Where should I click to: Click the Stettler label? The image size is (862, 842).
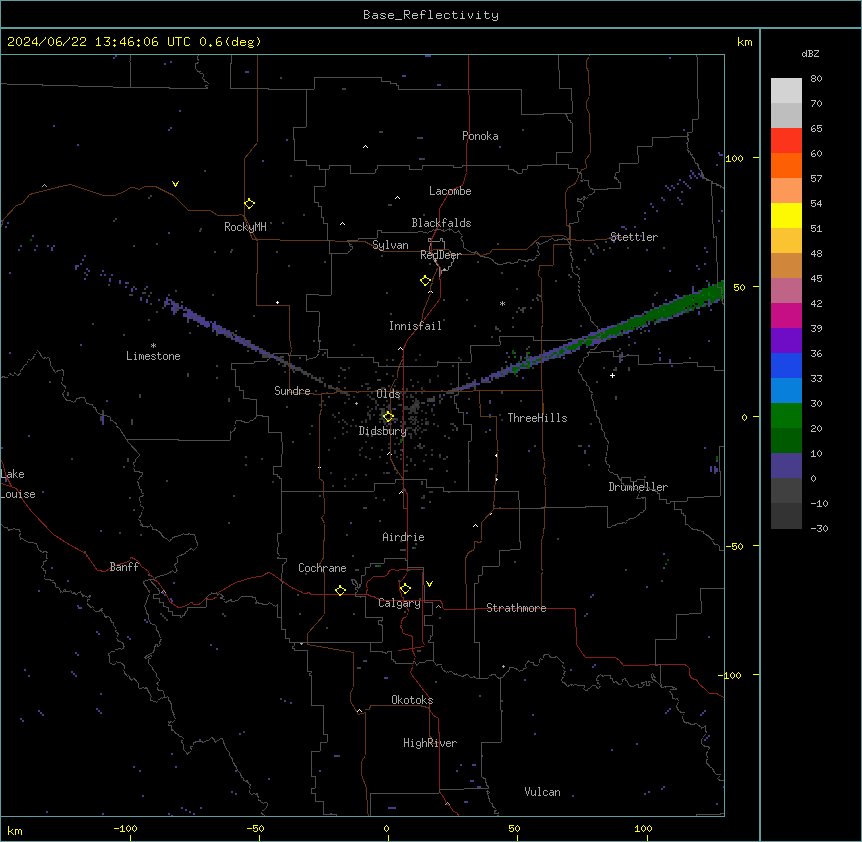click(634, 237)
